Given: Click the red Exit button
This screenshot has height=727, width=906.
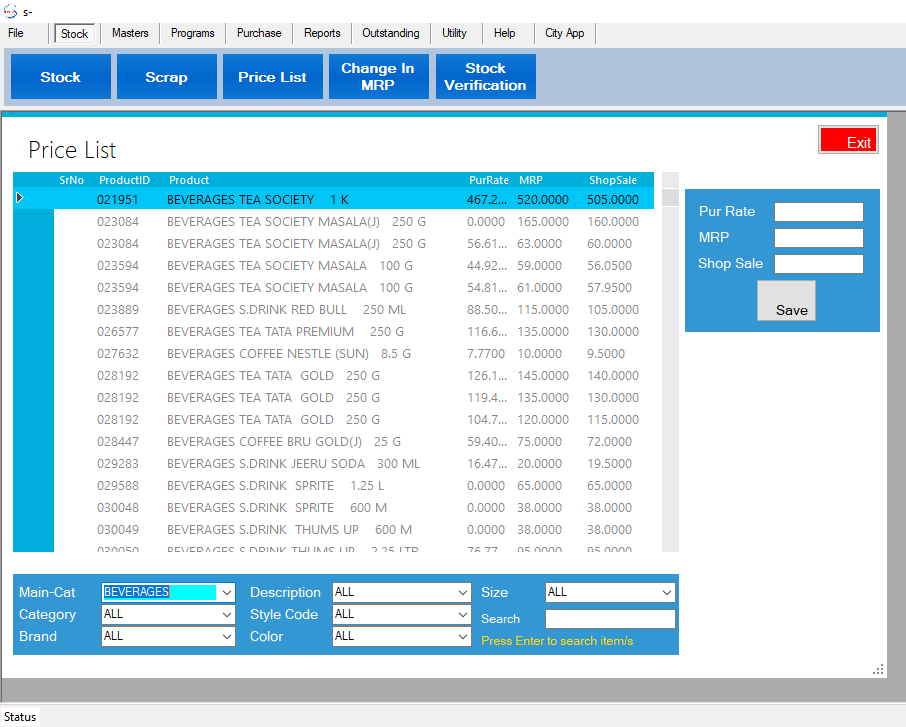Looking at the screenshot, I should tap(848, 141).
